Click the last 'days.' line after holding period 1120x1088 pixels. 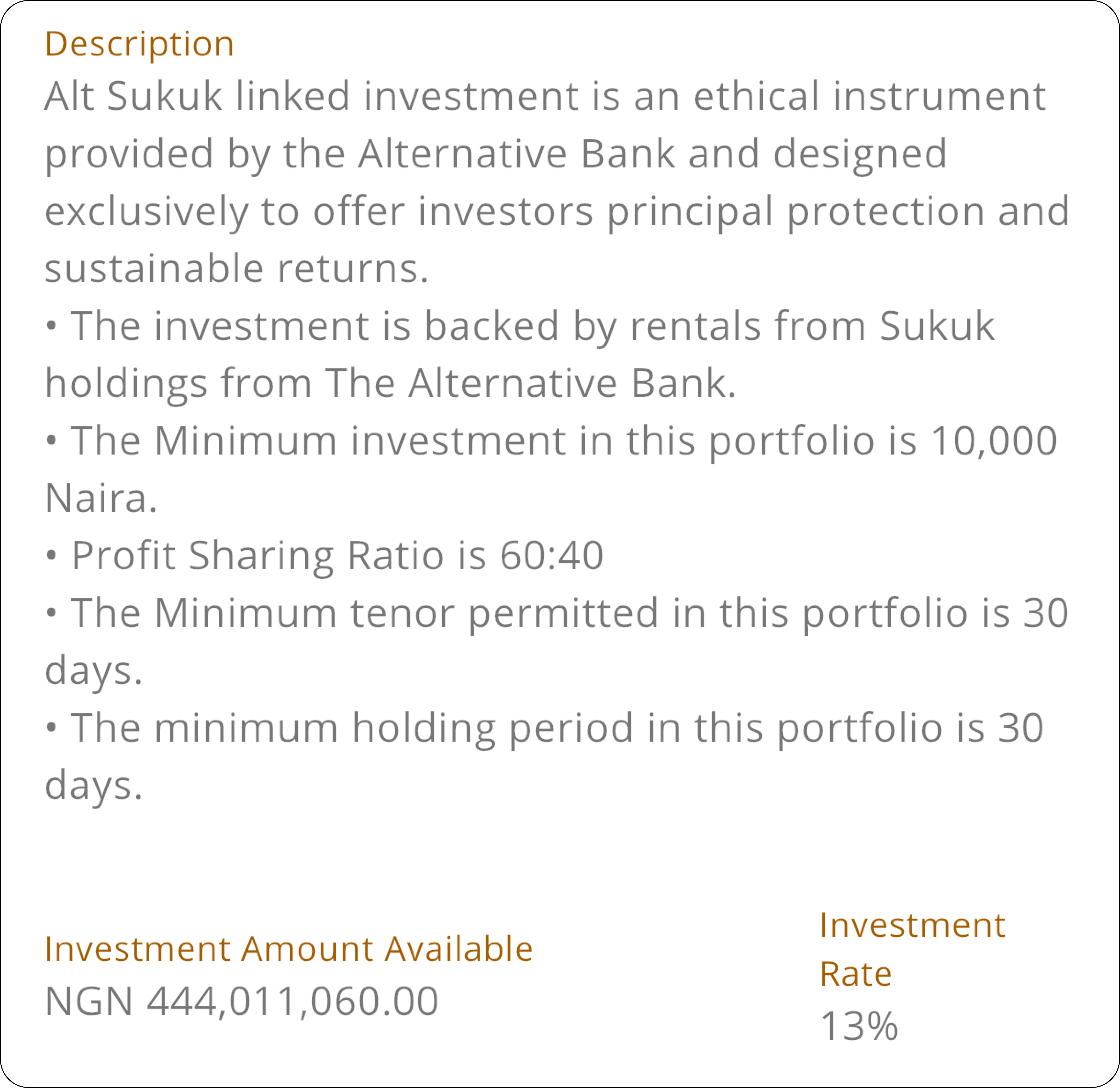point(93,786)
